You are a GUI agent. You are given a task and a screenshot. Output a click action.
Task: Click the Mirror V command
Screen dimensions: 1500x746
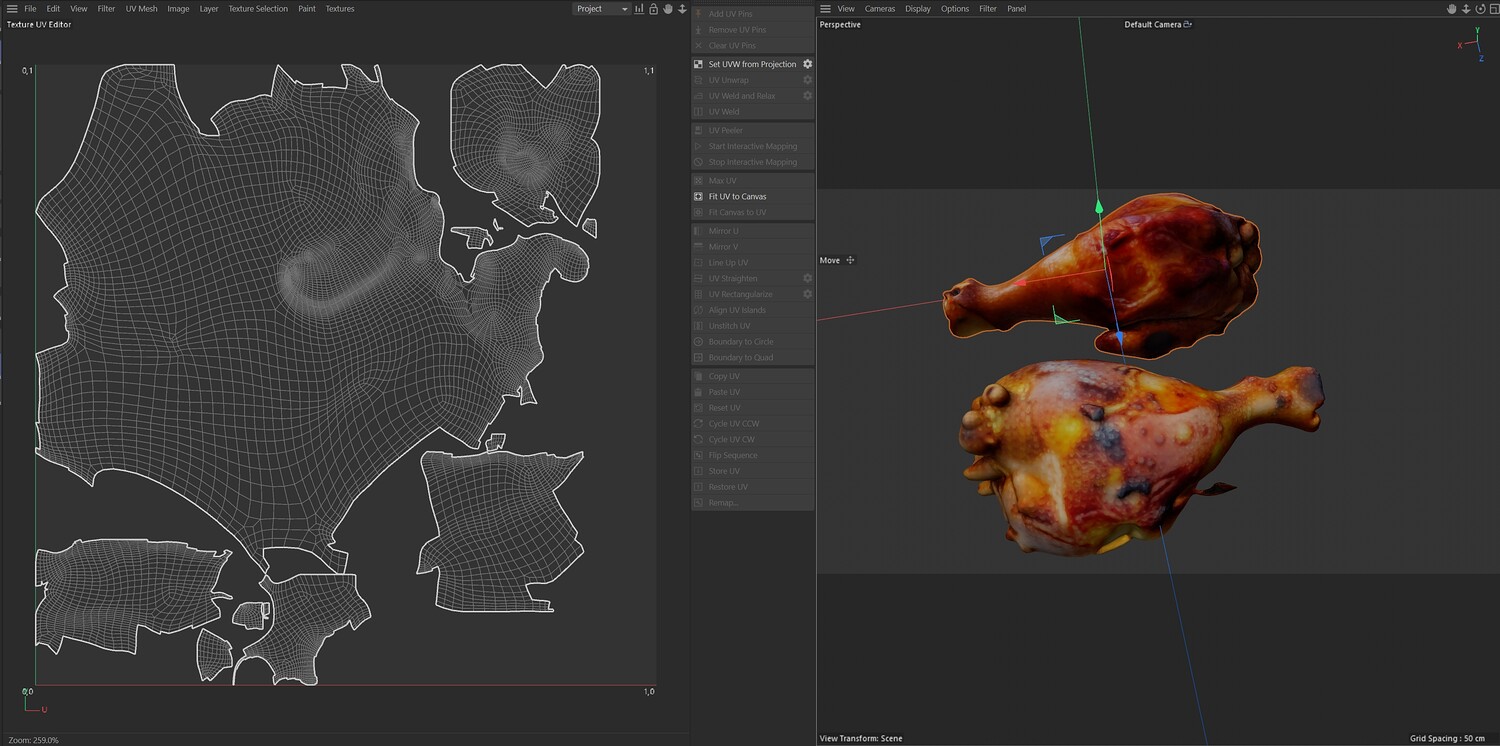tap(752, 247)
